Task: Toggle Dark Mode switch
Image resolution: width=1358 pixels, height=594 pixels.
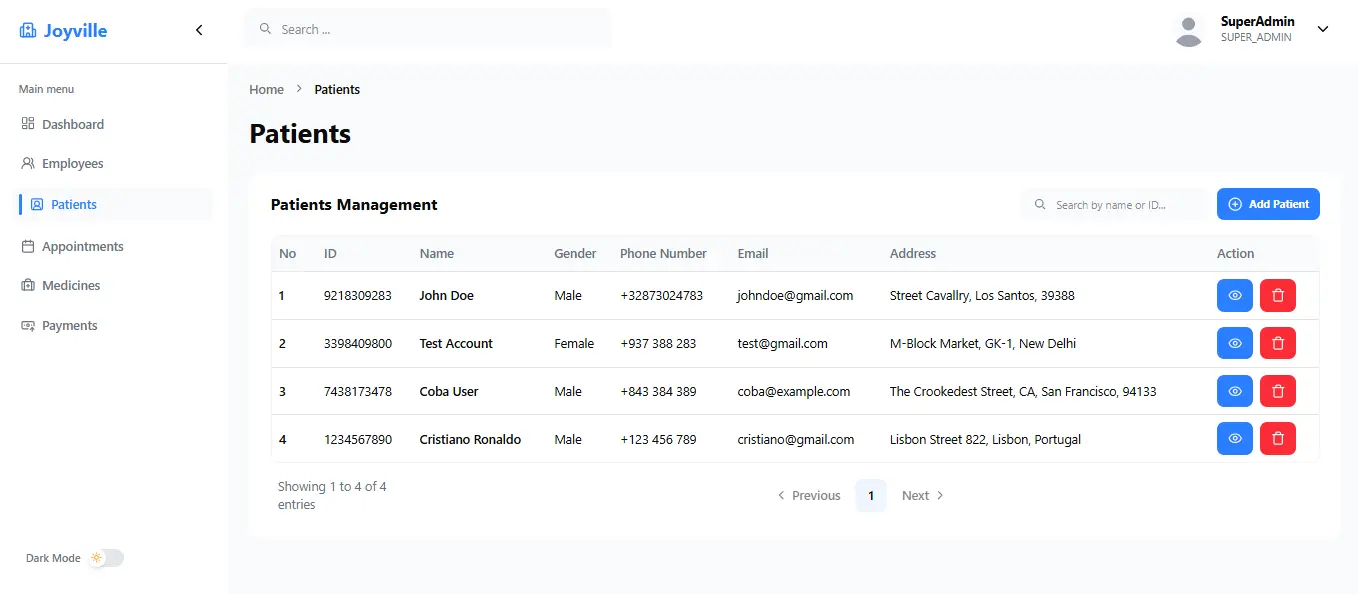Action: coord(106,558)
